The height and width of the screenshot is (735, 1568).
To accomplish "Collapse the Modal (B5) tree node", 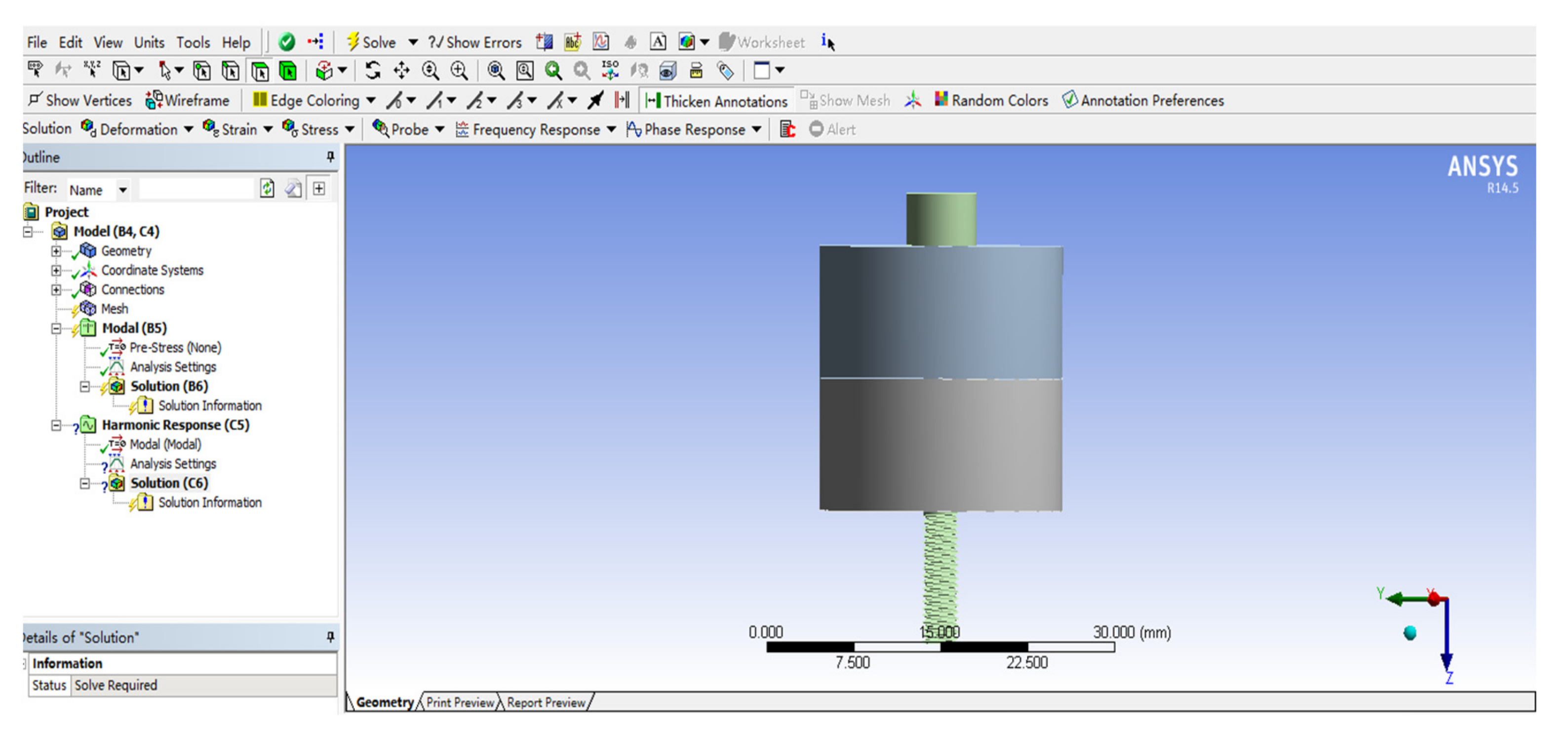I will click(56, 329).
